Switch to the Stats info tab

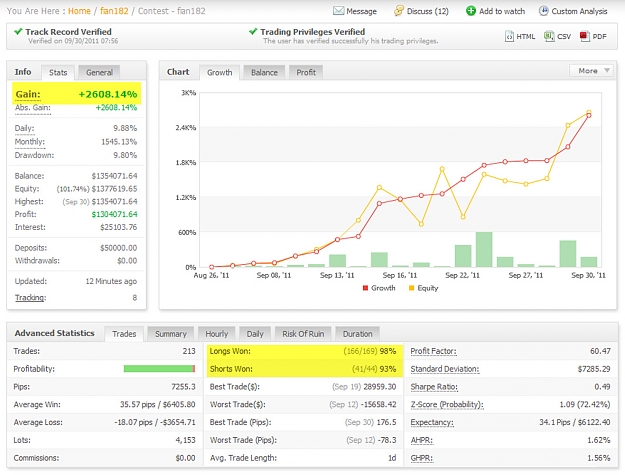58,73
